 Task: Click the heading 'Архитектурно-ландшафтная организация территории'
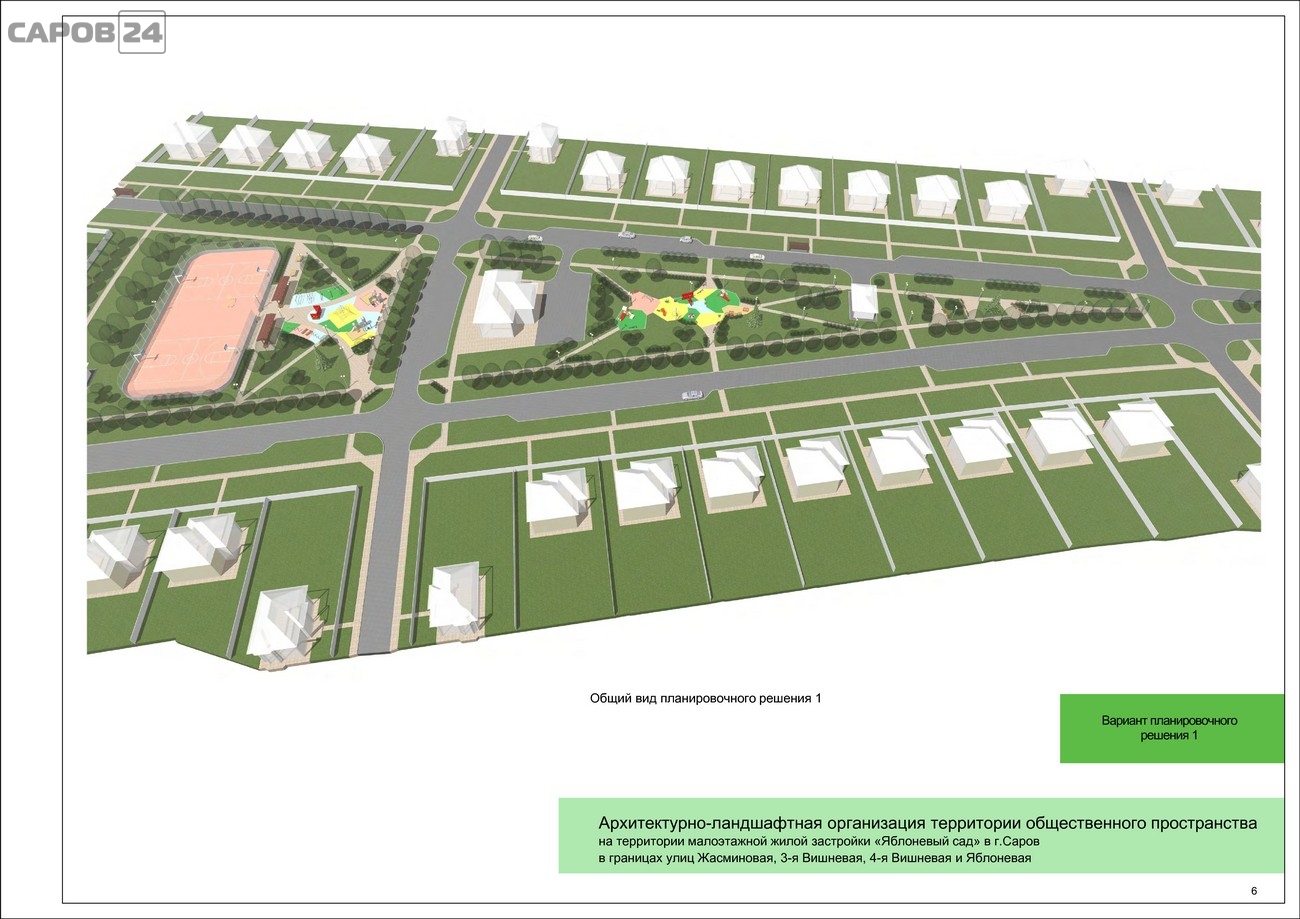(926, 823)
